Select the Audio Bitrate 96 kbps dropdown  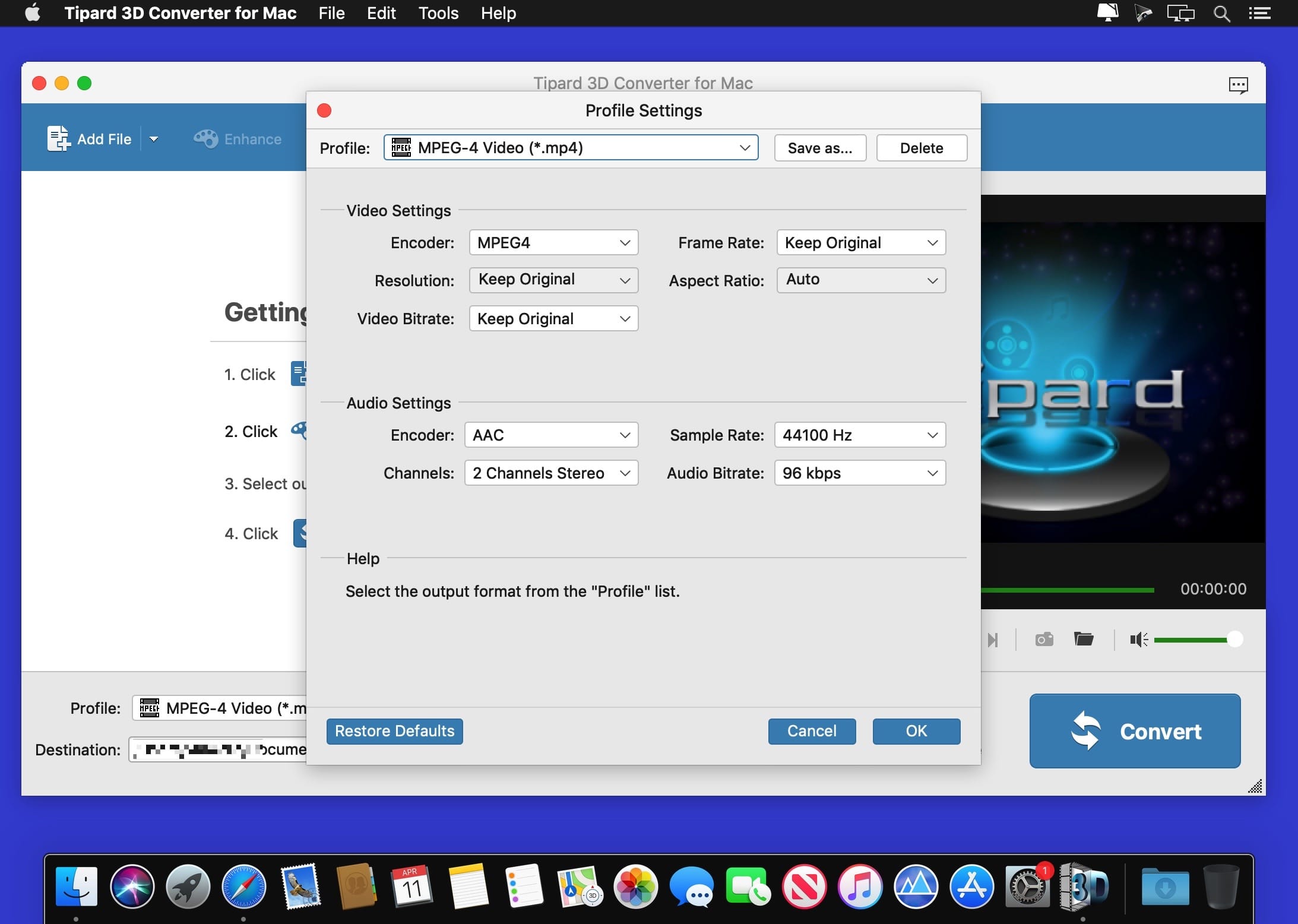[x=860, y=473]
